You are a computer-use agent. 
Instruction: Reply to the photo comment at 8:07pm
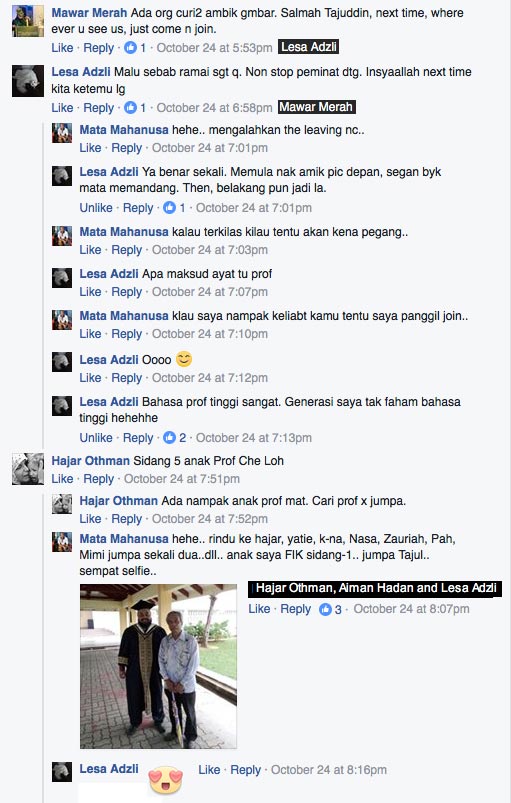[295, 609]
